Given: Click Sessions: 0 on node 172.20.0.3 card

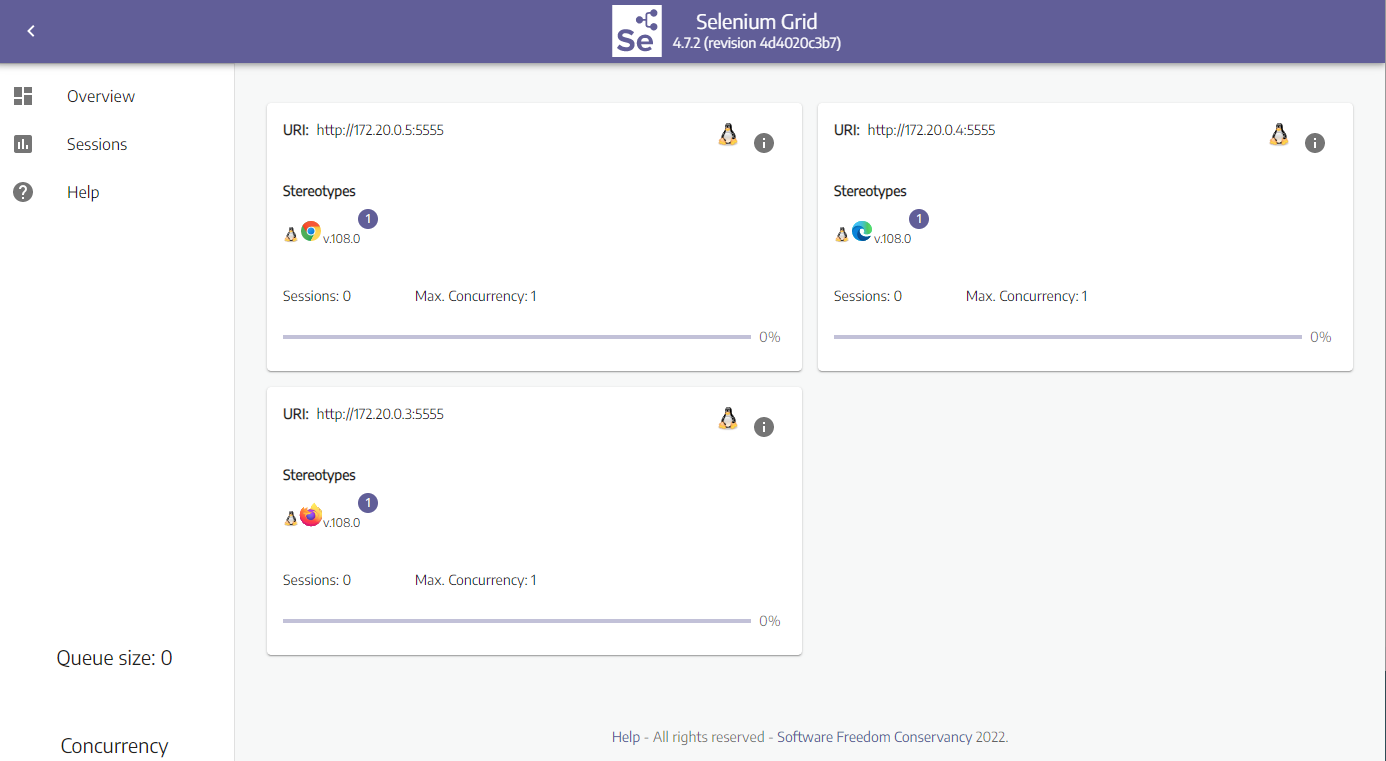Looking at the screenshot, I should 317,580.
